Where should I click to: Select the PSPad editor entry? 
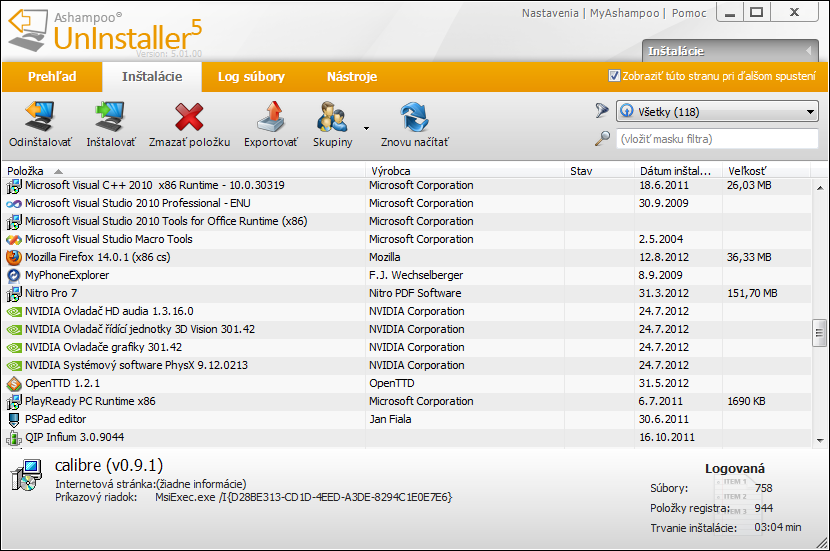(x=407, y=419)
